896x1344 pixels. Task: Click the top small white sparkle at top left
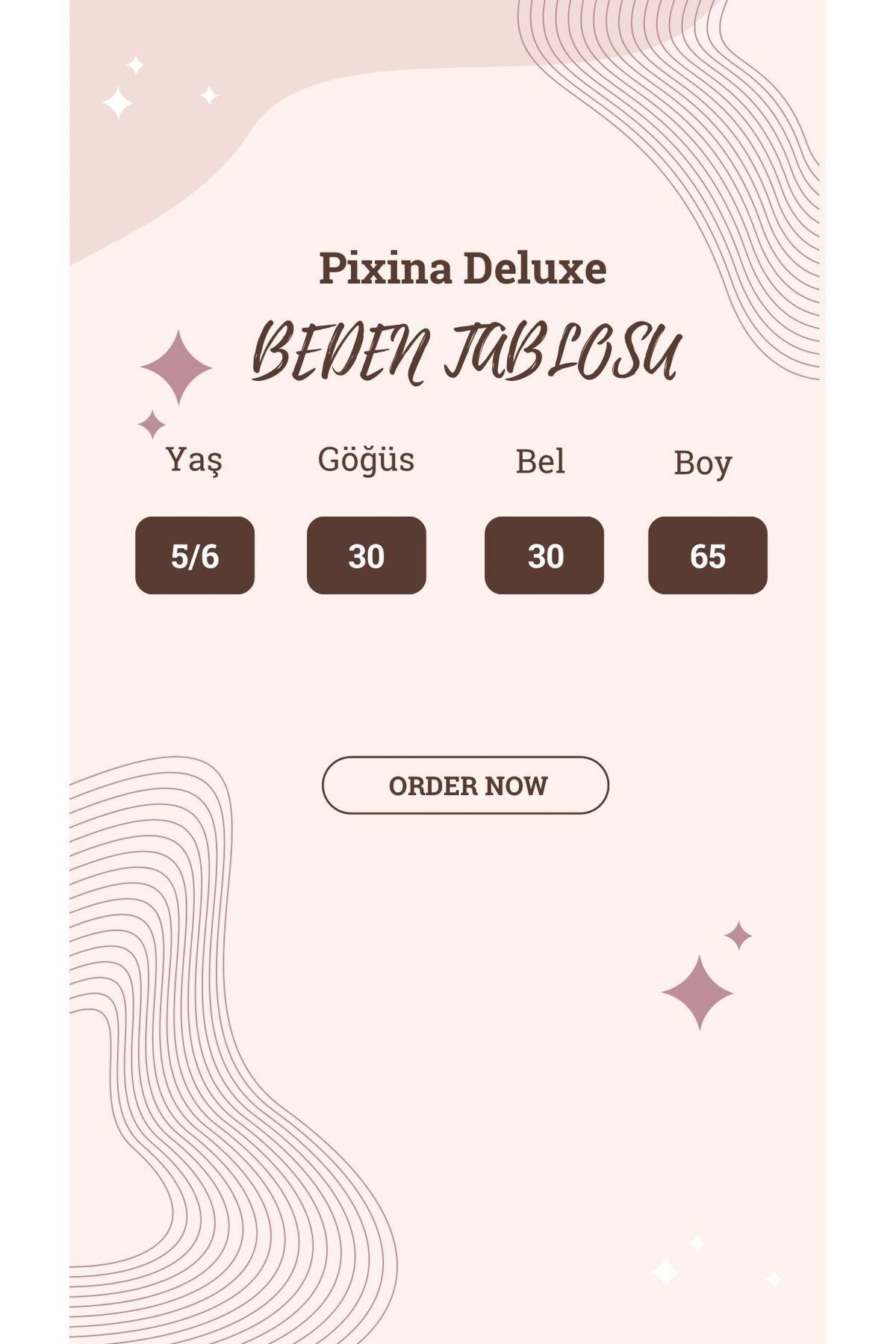[135, 65]
